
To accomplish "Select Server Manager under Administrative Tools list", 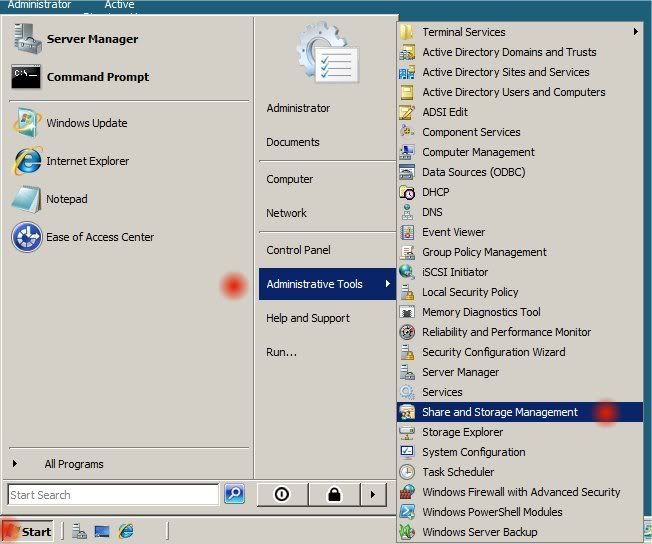I will point(460,372).
